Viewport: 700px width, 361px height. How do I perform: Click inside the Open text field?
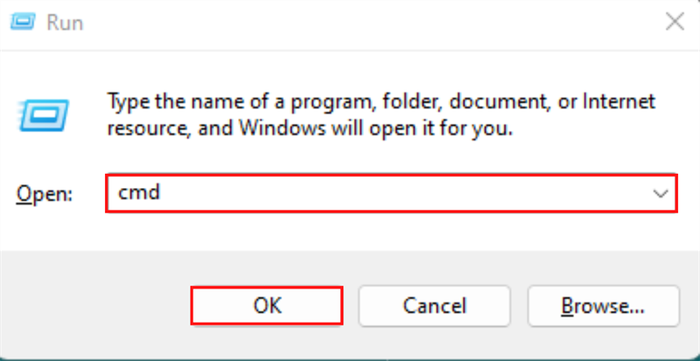[392, 193]
